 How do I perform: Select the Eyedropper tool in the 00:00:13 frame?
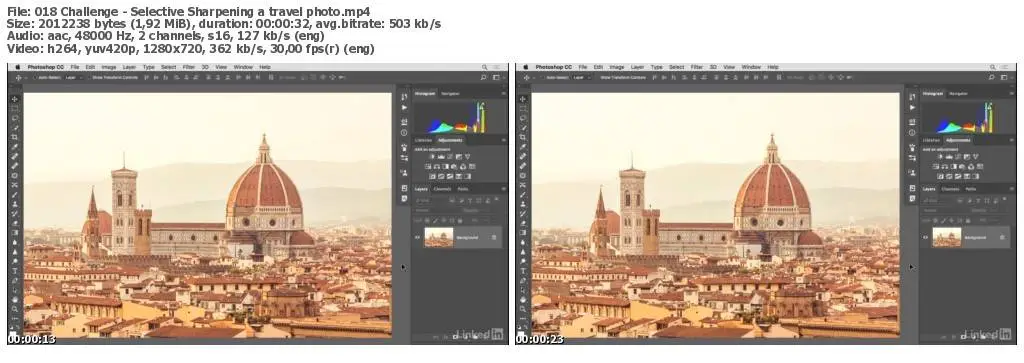(x=14, y=146)
